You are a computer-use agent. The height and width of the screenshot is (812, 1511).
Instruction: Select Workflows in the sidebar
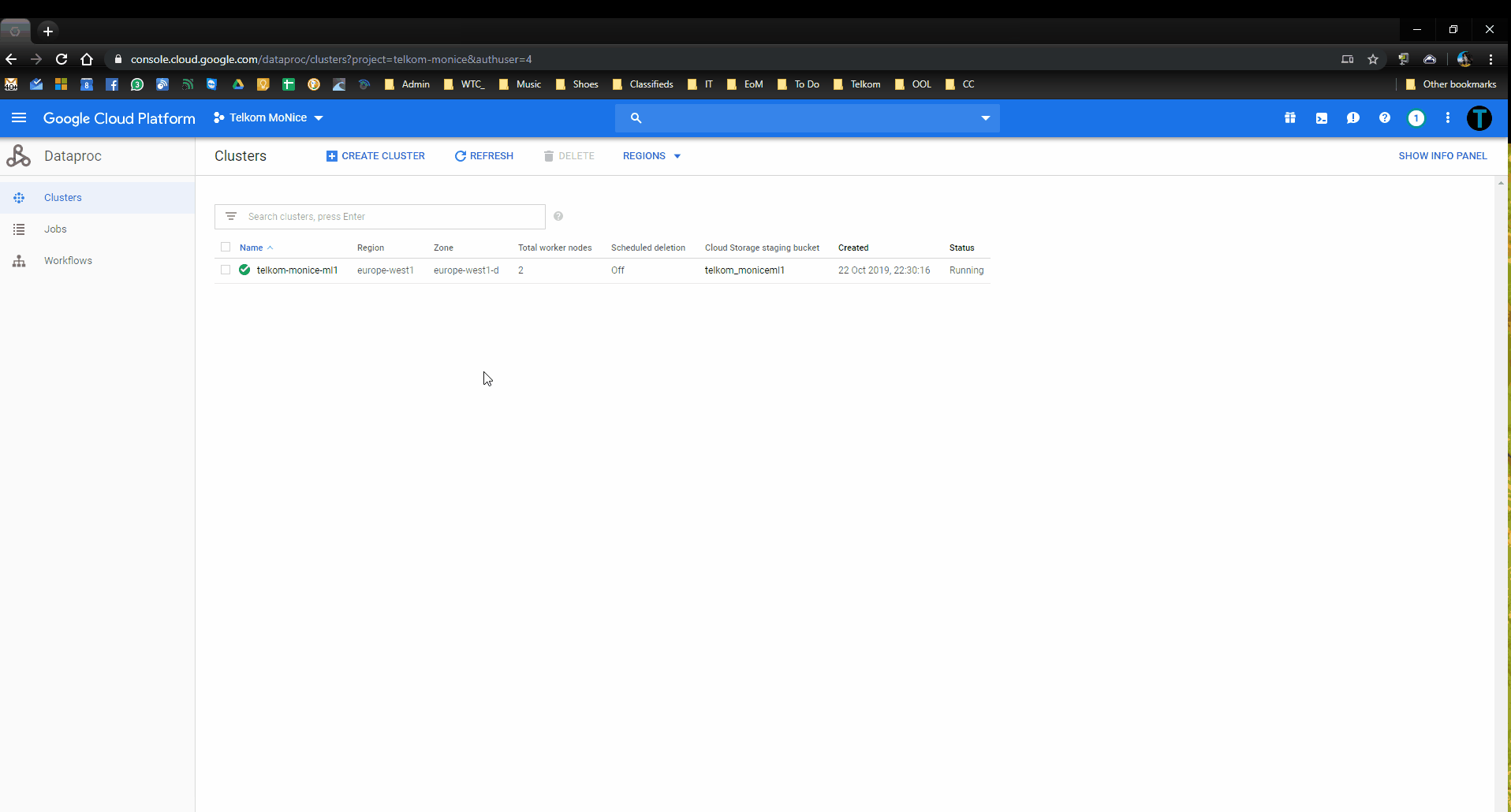(97, 261)
